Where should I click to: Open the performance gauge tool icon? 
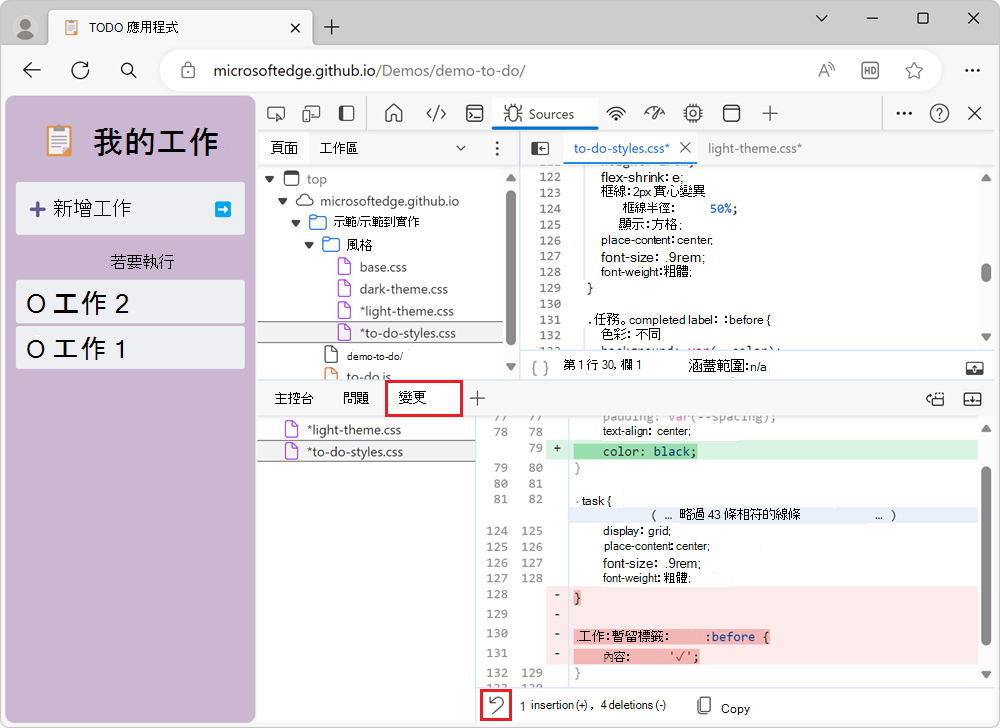point(653,113)
